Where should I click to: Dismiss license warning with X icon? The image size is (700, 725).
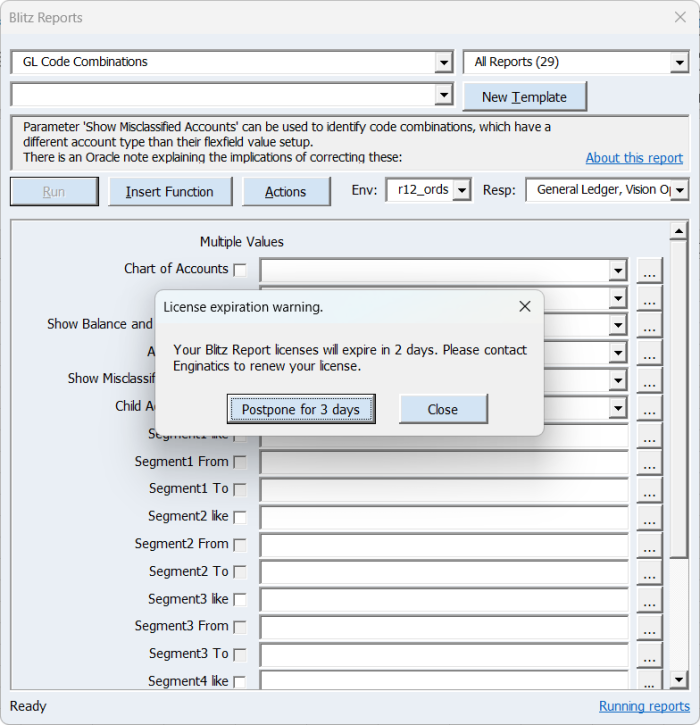click(525, 307)
